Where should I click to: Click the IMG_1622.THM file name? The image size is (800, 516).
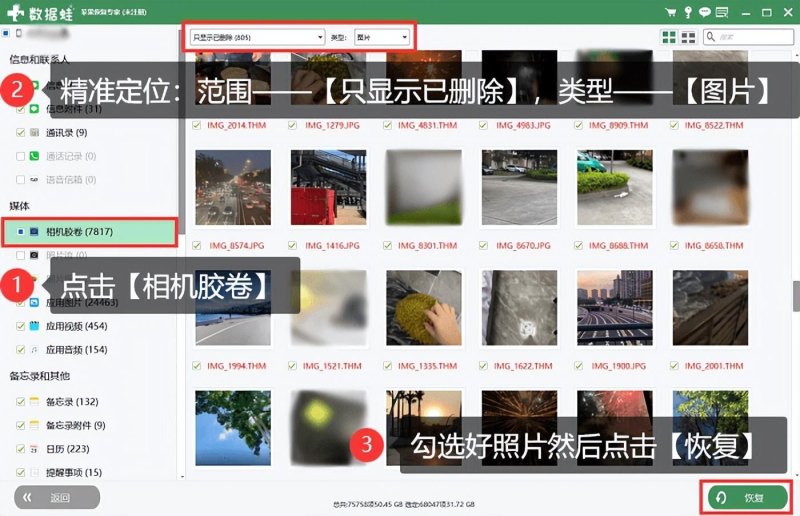pos(523,366)
